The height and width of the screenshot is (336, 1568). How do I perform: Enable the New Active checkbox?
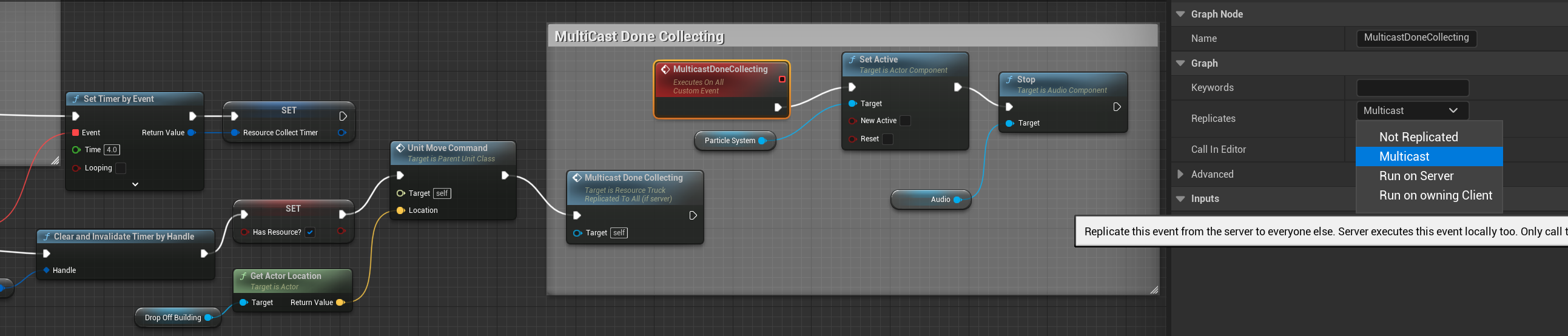pyautogui.click(x=905, y=121)
